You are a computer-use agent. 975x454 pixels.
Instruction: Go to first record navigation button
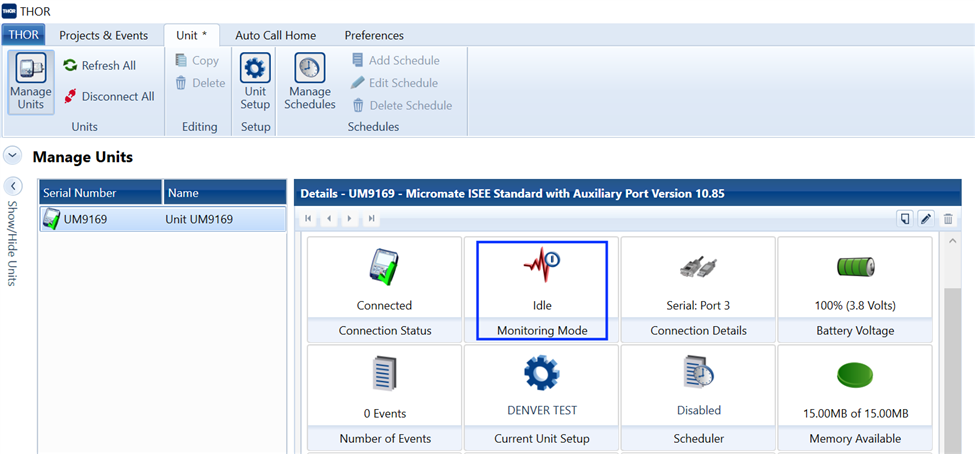coord(308,218)
